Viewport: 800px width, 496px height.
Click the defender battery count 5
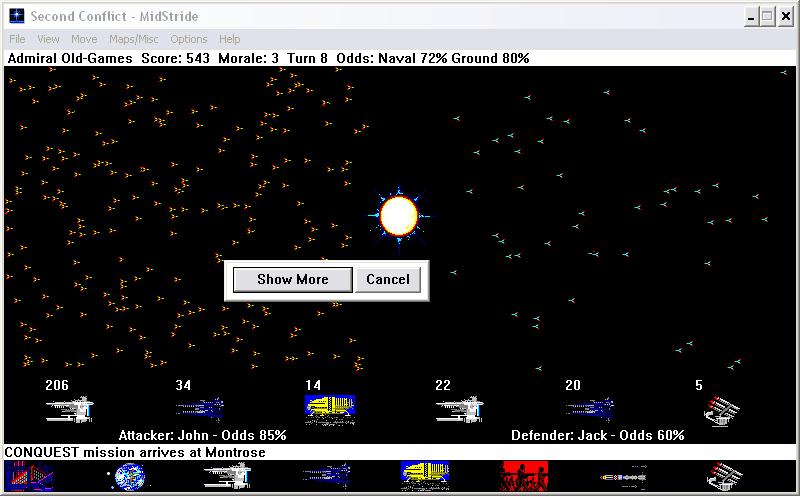[x=699, y=385]
